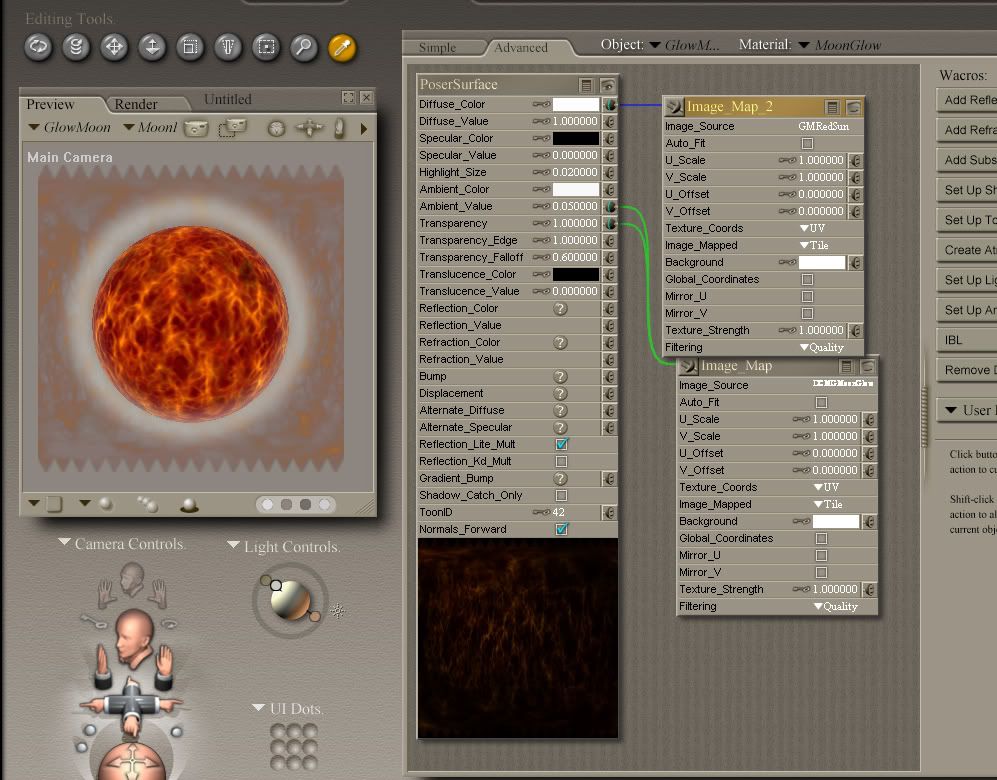Screen dimensions: 997x780
Task: Enable the Shadow_Catch_Only checkbox
Action: point(562,495)
